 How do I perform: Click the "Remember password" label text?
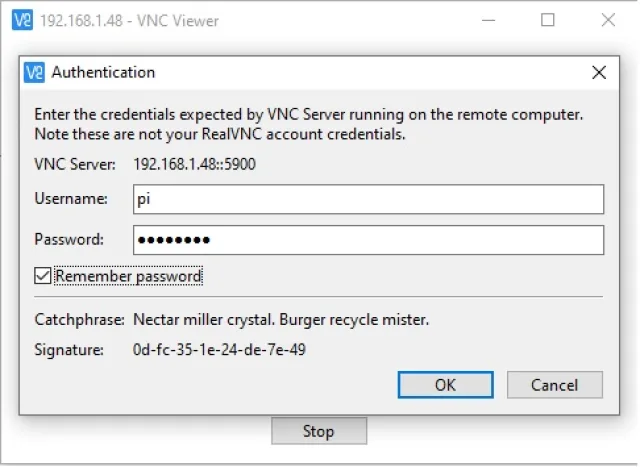[128, 276]
